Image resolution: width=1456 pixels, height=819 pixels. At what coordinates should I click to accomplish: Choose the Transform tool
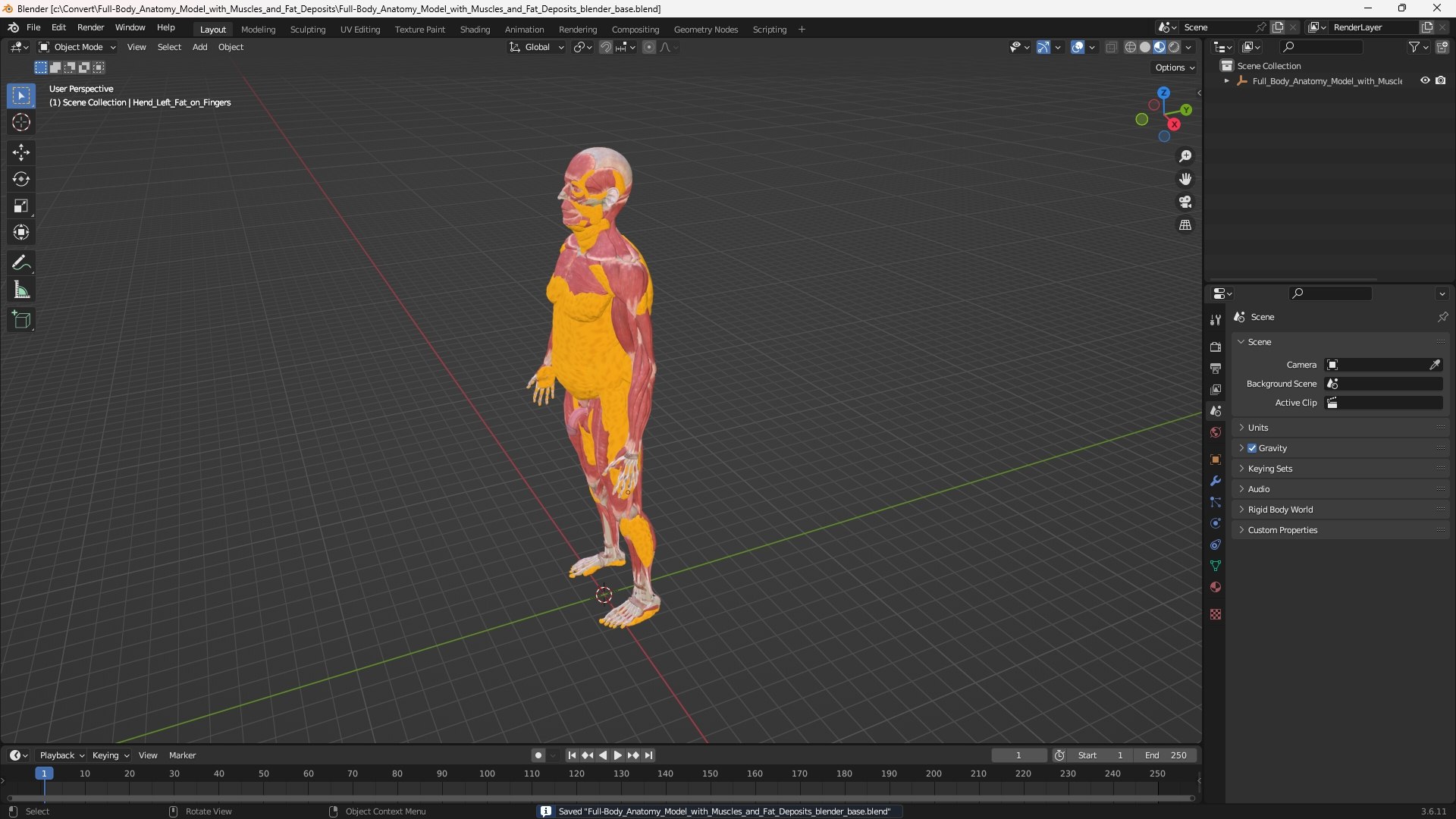(x=21, y=232)
